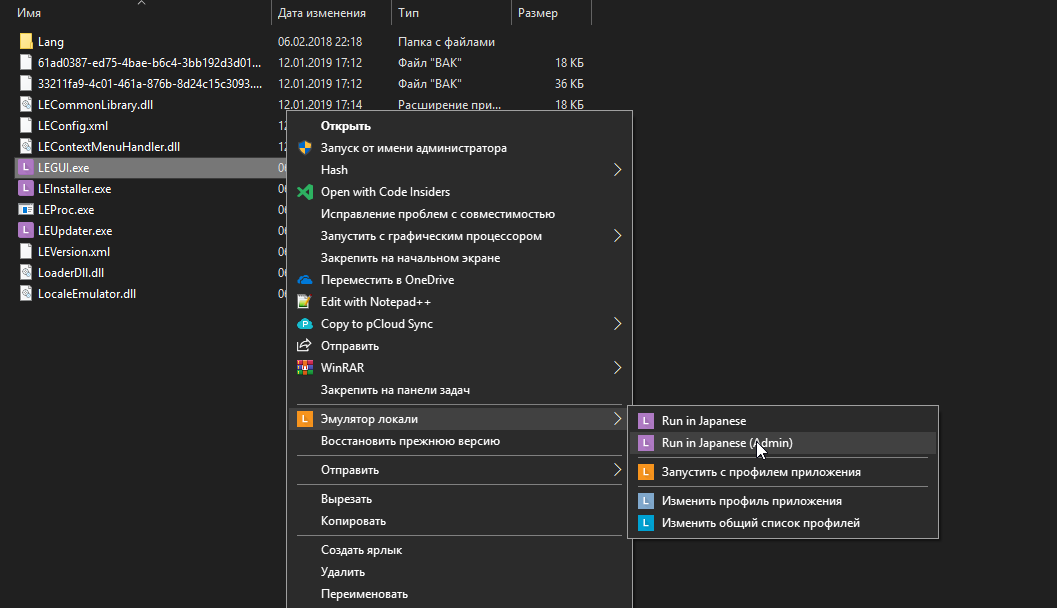Click the LEProc.exe file icon
This screenshot has width=1057, height=608.
coord(26,209)
